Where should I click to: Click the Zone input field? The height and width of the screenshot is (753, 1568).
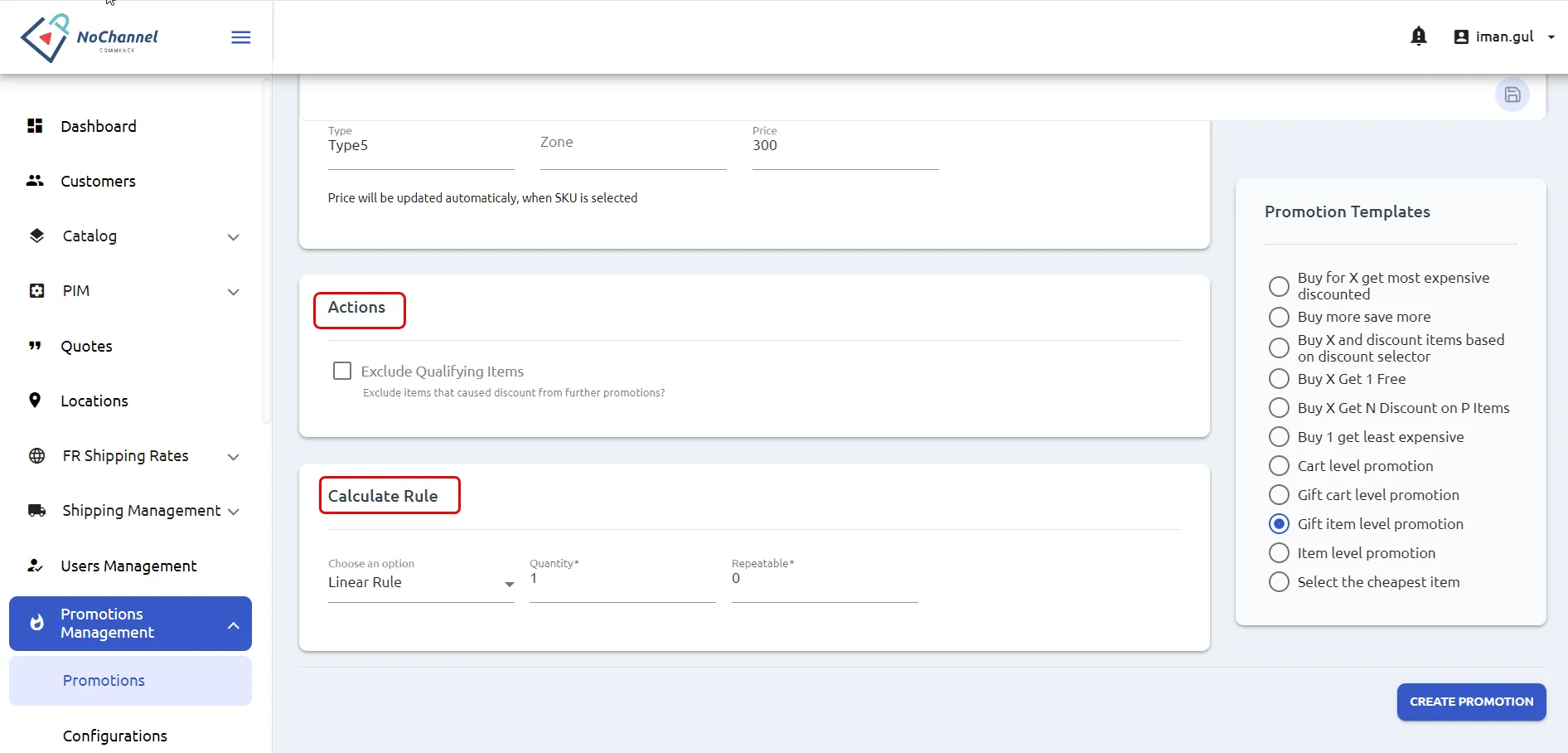click(633, 146)
